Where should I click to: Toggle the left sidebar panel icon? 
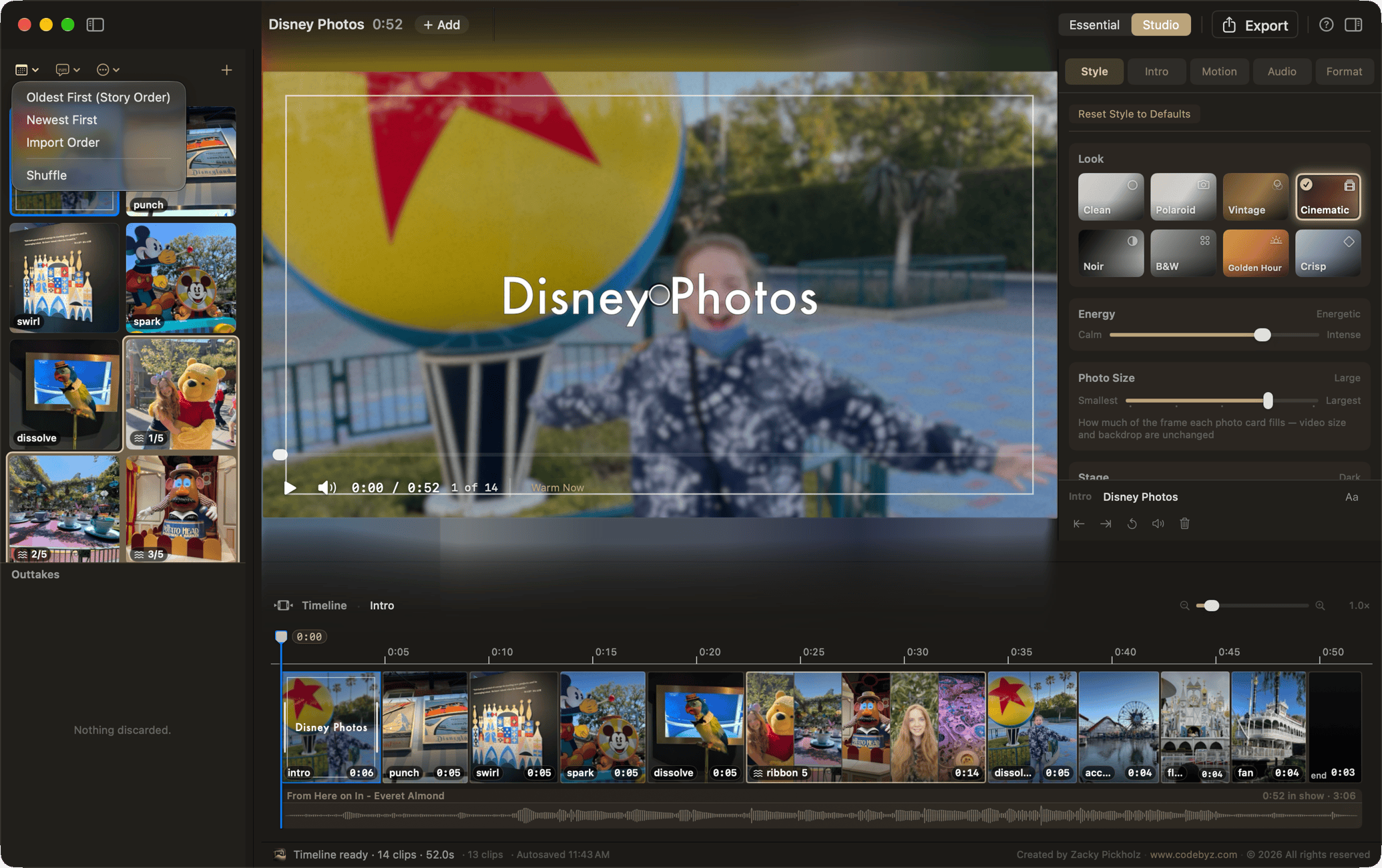click(x=95, y=25)
